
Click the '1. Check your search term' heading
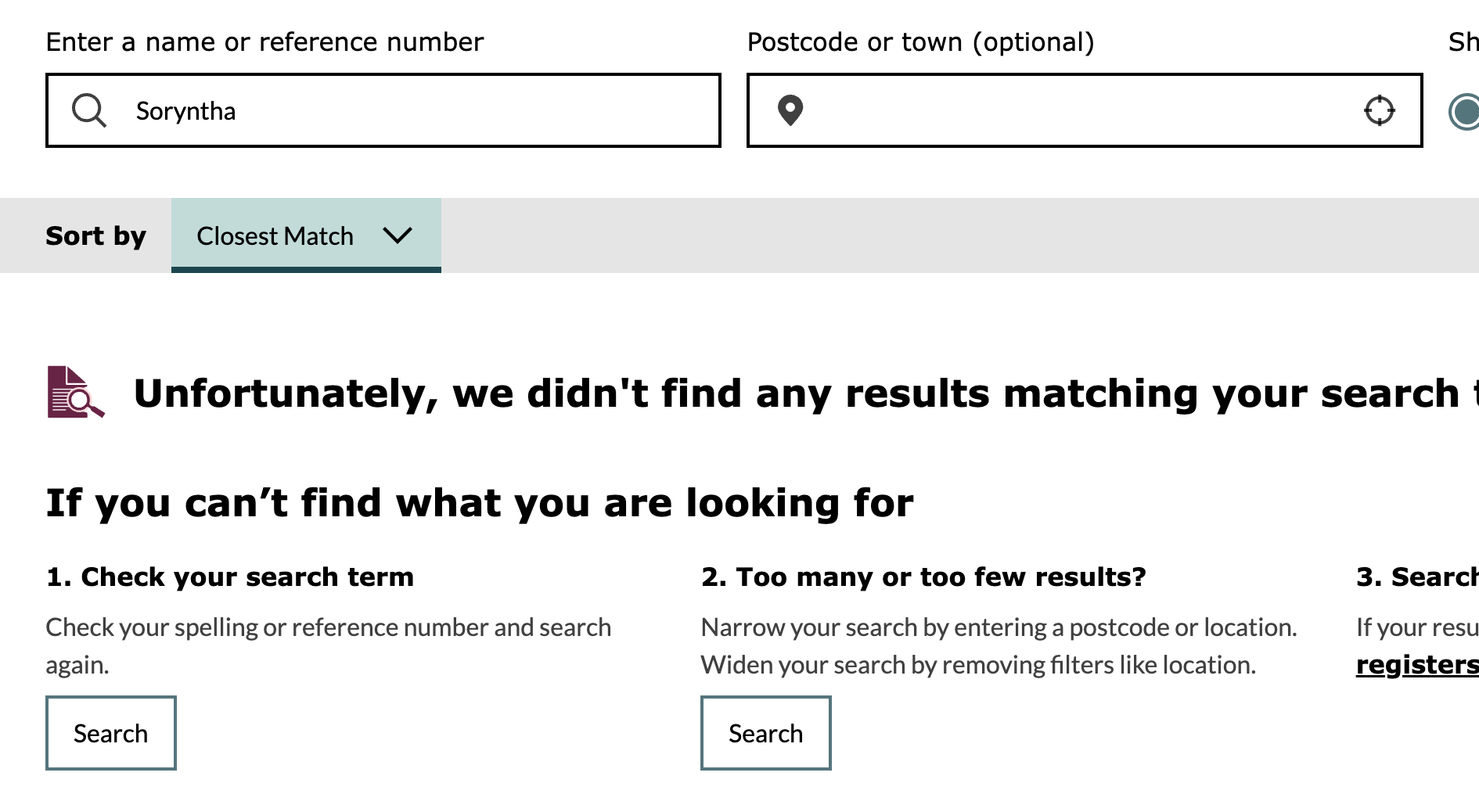tap(230, 577)
